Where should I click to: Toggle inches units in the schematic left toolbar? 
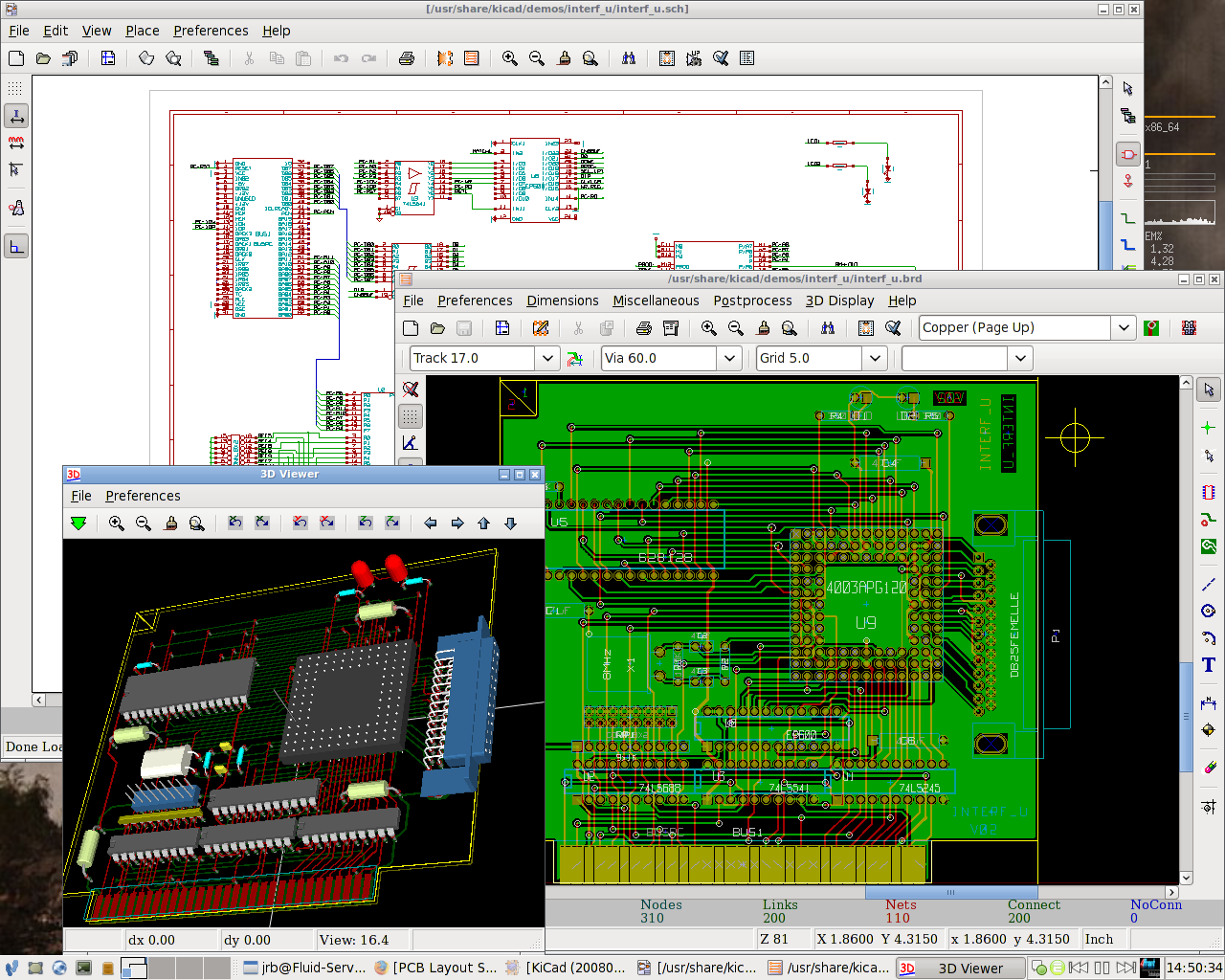click(15, 116)
